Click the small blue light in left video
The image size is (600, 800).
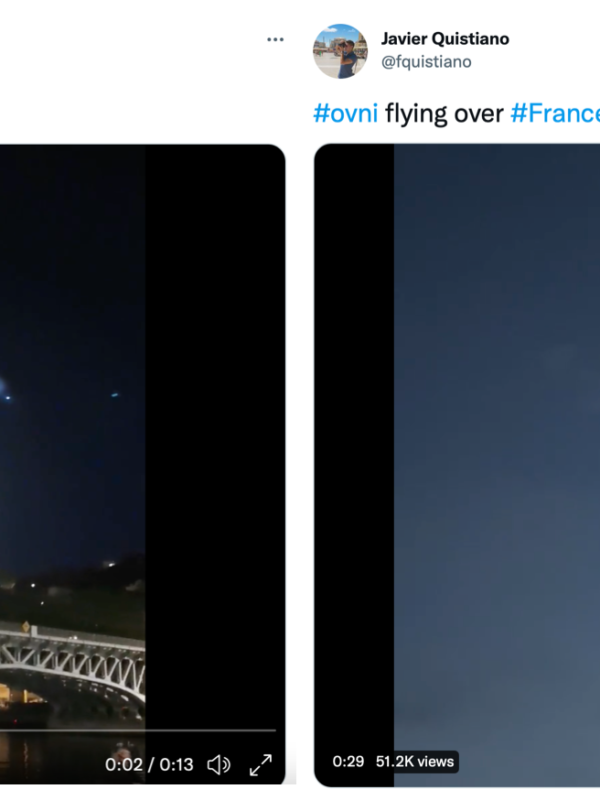(115, 394)
